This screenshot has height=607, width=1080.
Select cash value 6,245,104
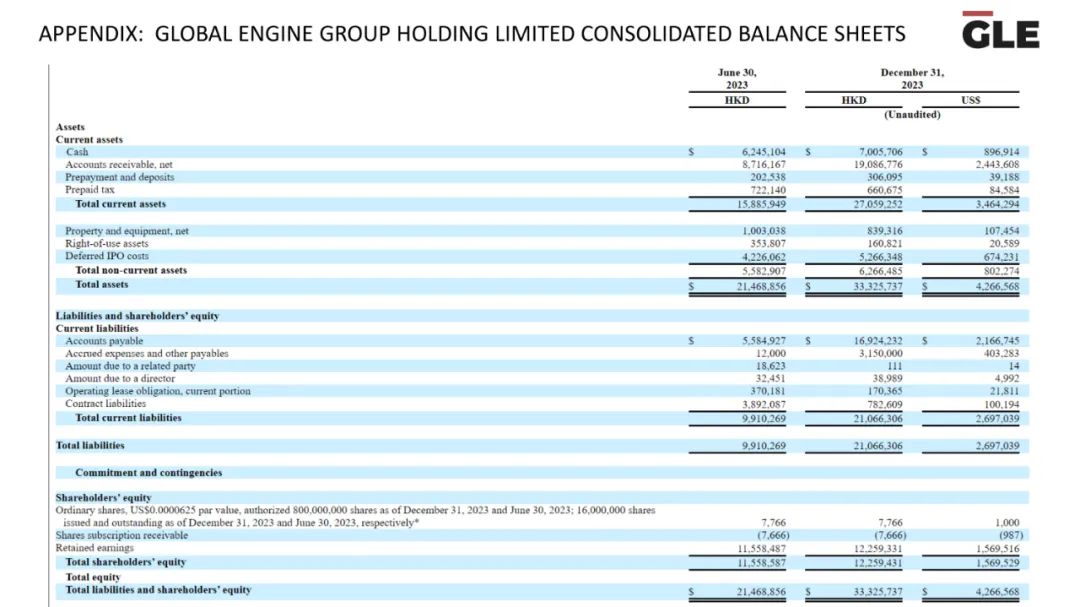pyautogui.click(x=764, y=152)
